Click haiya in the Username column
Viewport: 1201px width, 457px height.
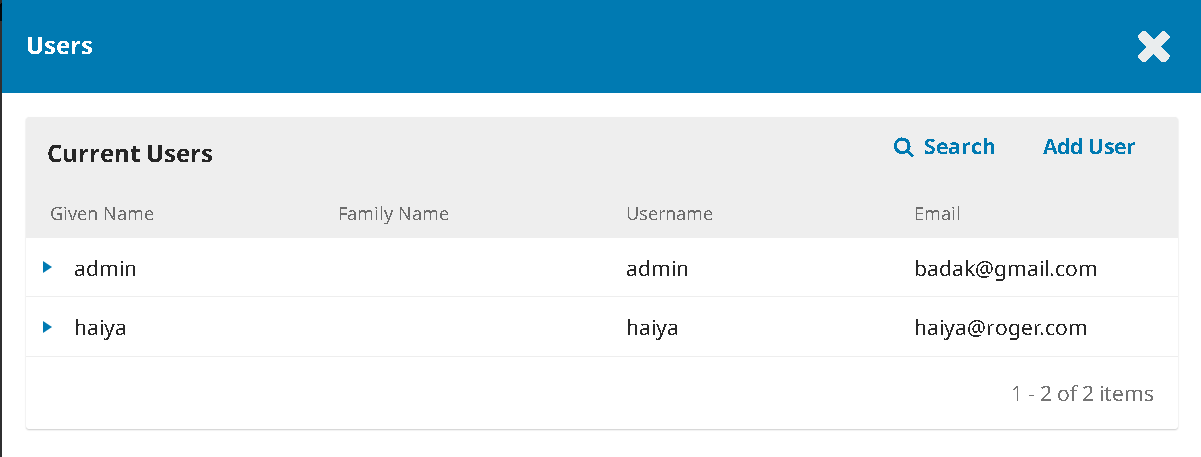[x=652, y=328]
